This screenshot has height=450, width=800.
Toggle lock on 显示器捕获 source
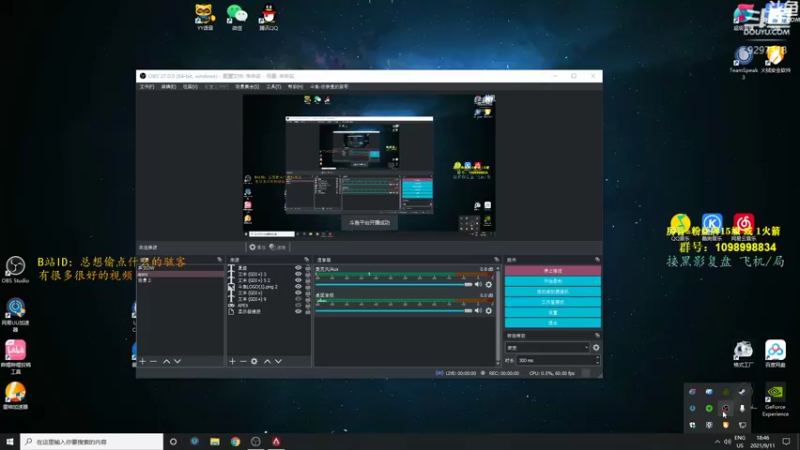(307, 311)
